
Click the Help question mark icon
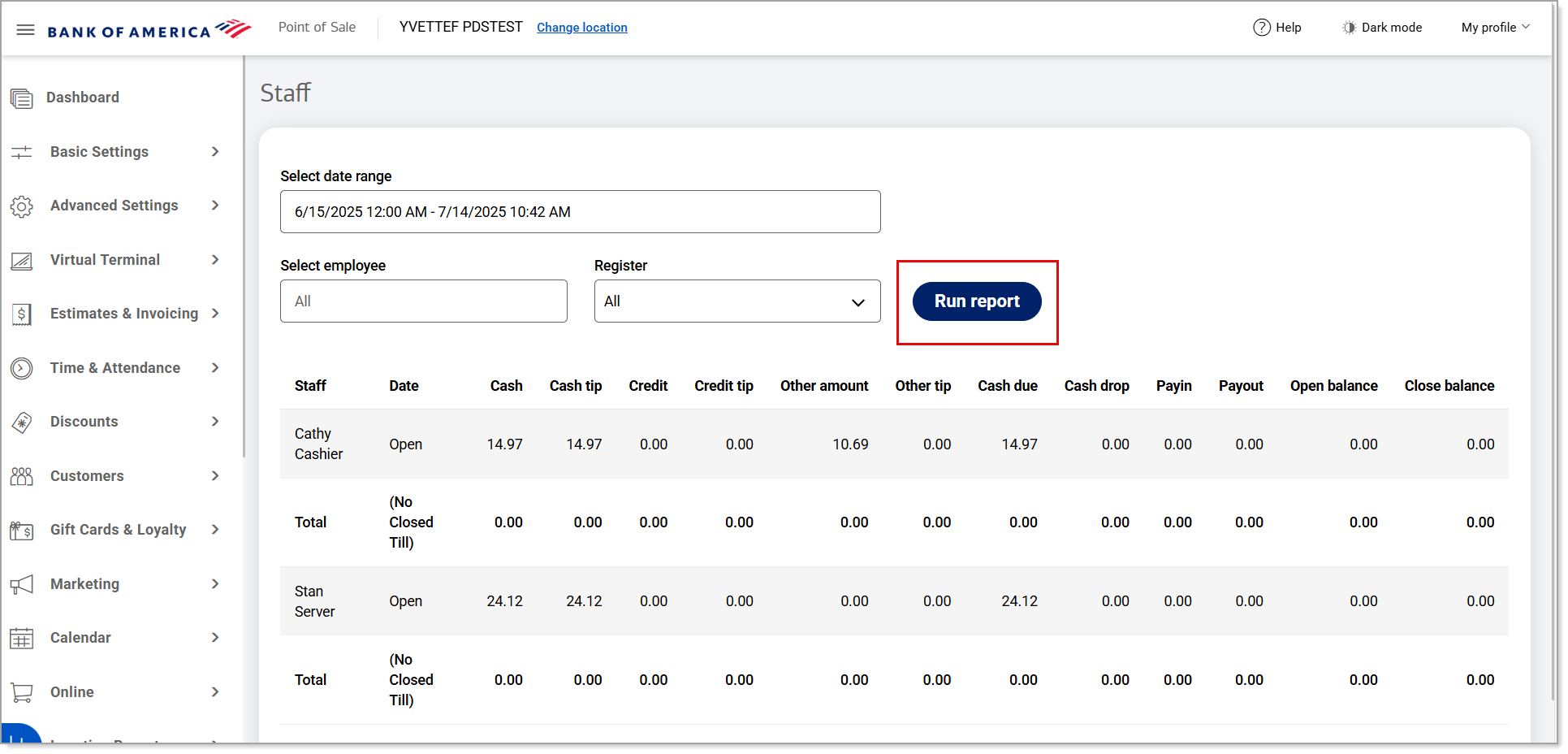coord(1261,28)
